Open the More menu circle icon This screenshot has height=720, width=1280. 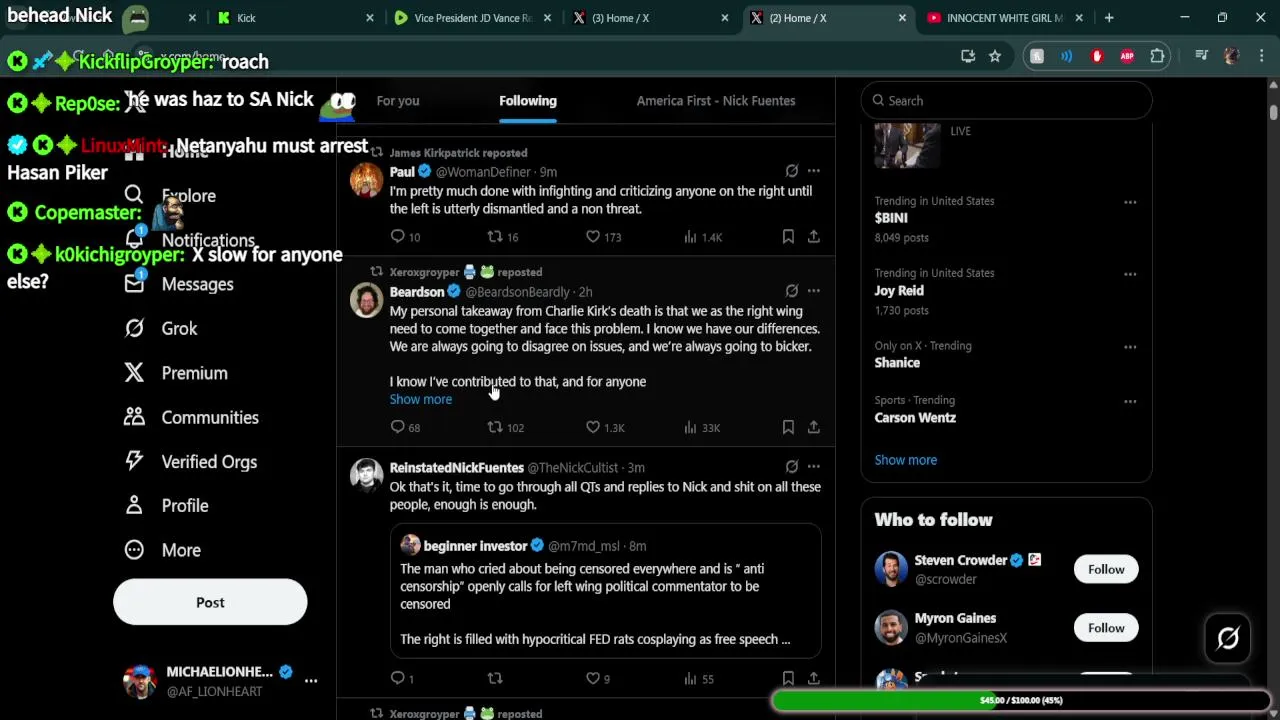(x=134, y=550)
